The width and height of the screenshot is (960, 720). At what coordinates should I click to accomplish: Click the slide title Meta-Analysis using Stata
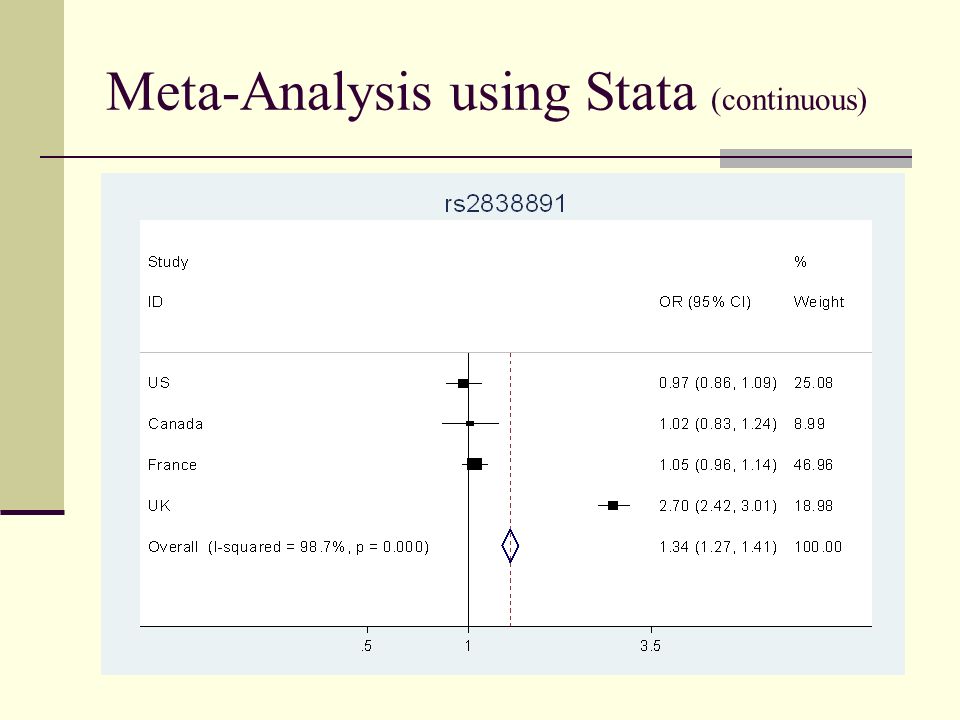[x=401, y=93]
